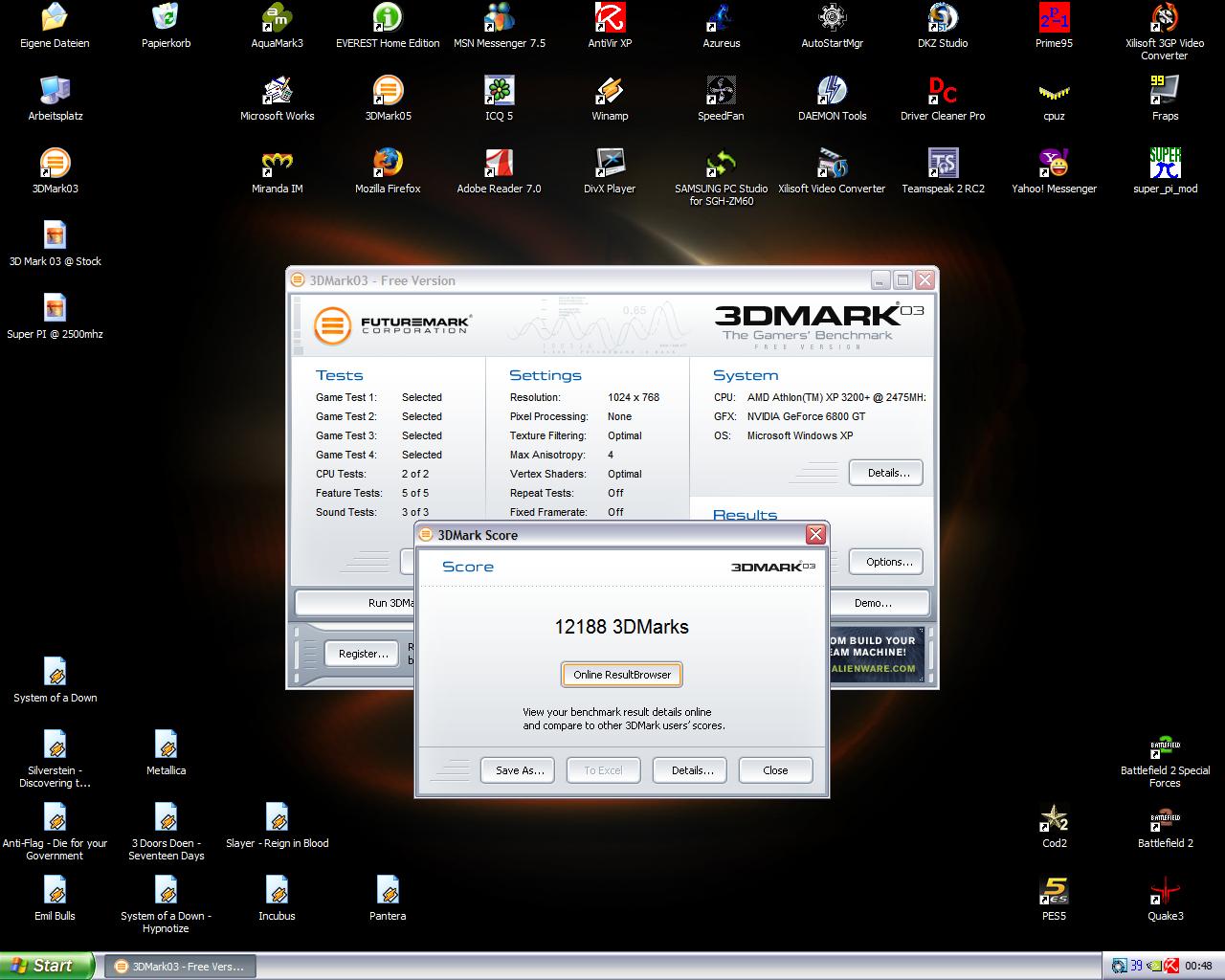Open 3DMark05 desktop shortcut
The image size is (1225, 980).
click(x=388, y=99)
